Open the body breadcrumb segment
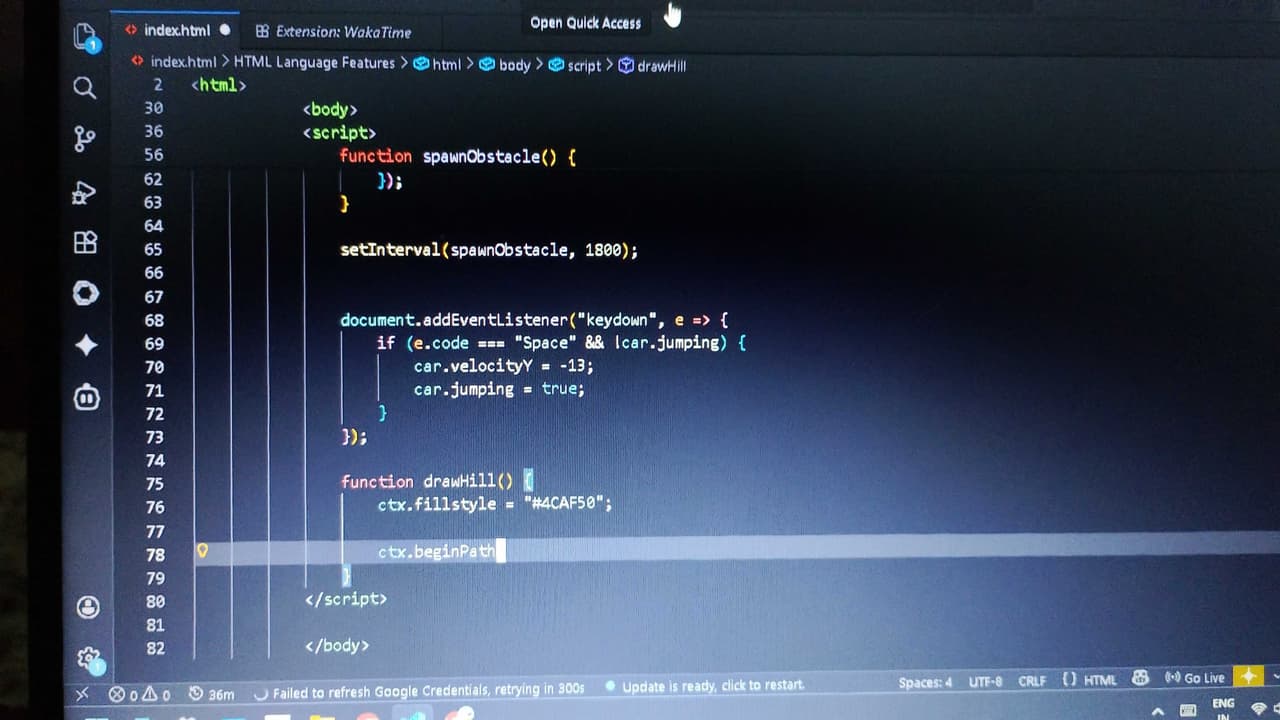Screen dimensions: 1280x720 click(505, 65)
